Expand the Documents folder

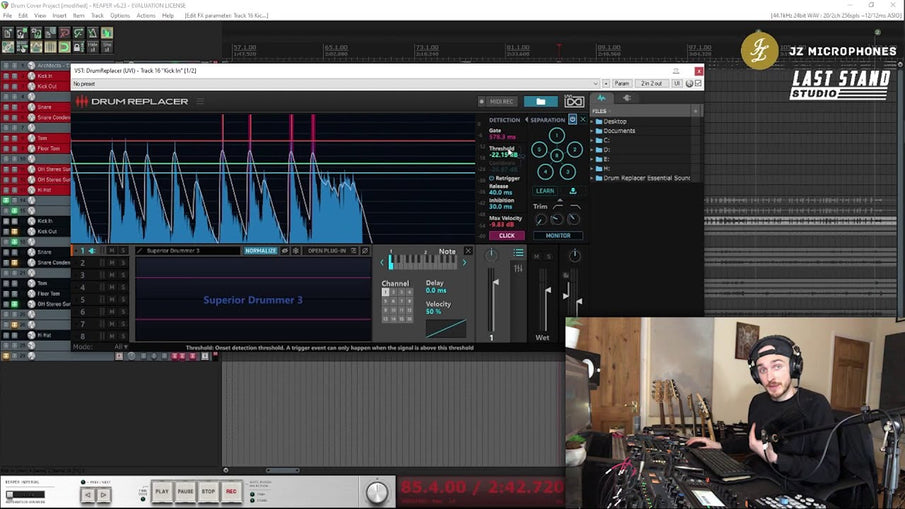(592, 131)
